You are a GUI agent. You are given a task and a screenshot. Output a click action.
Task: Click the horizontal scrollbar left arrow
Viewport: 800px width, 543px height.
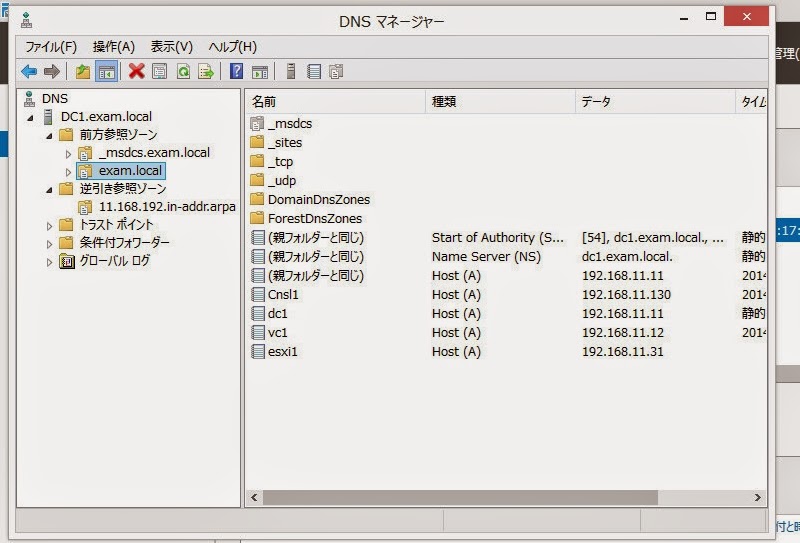click(254, 498)
